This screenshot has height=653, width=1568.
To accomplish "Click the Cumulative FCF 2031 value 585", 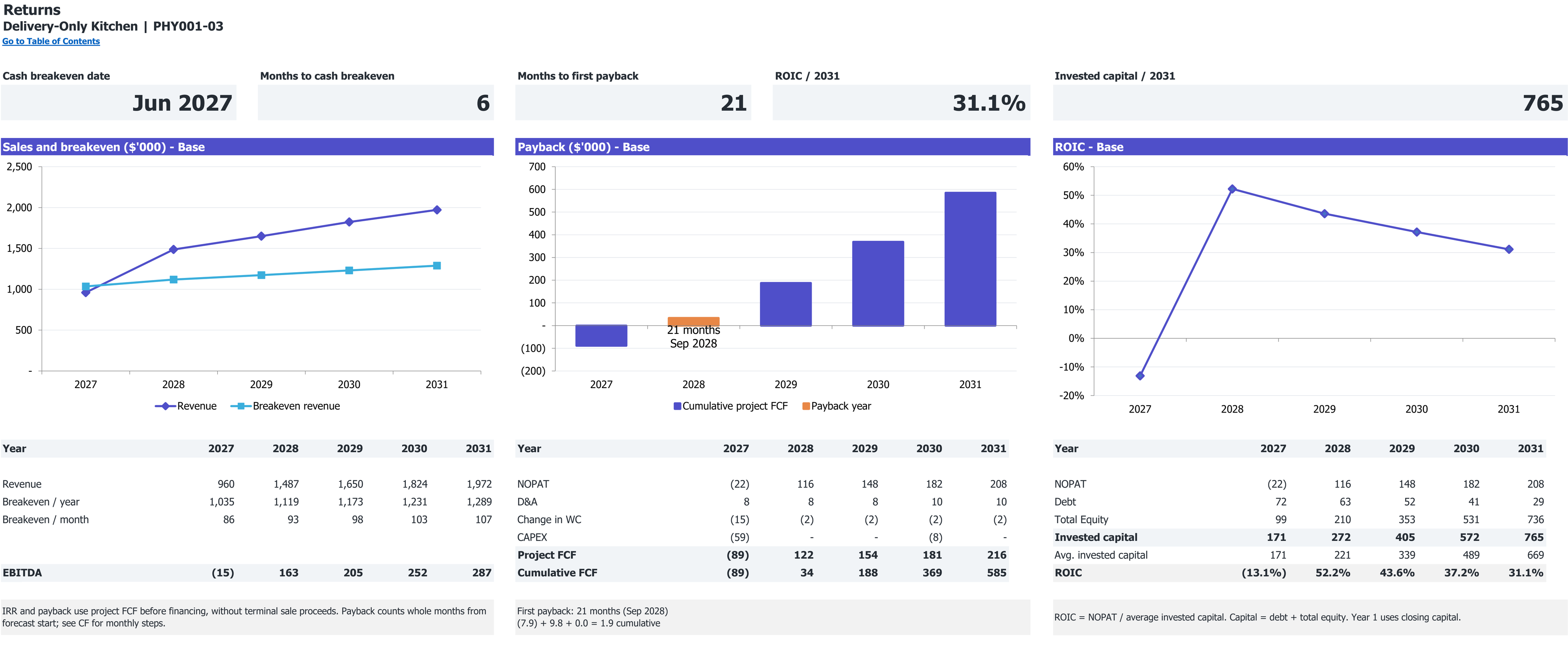I will (996, 573).
